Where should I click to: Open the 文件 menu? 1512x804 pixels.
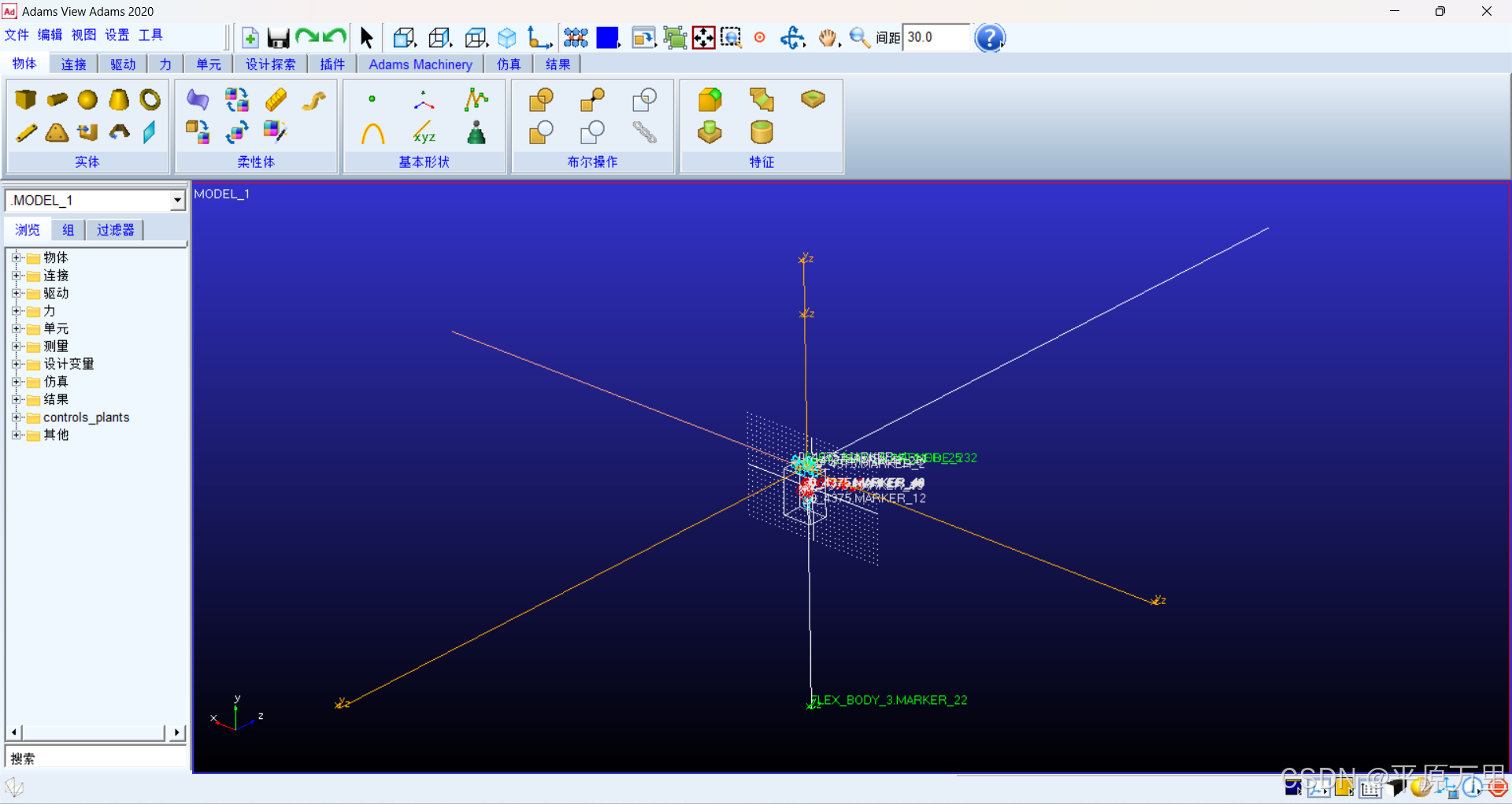point(17,35)
